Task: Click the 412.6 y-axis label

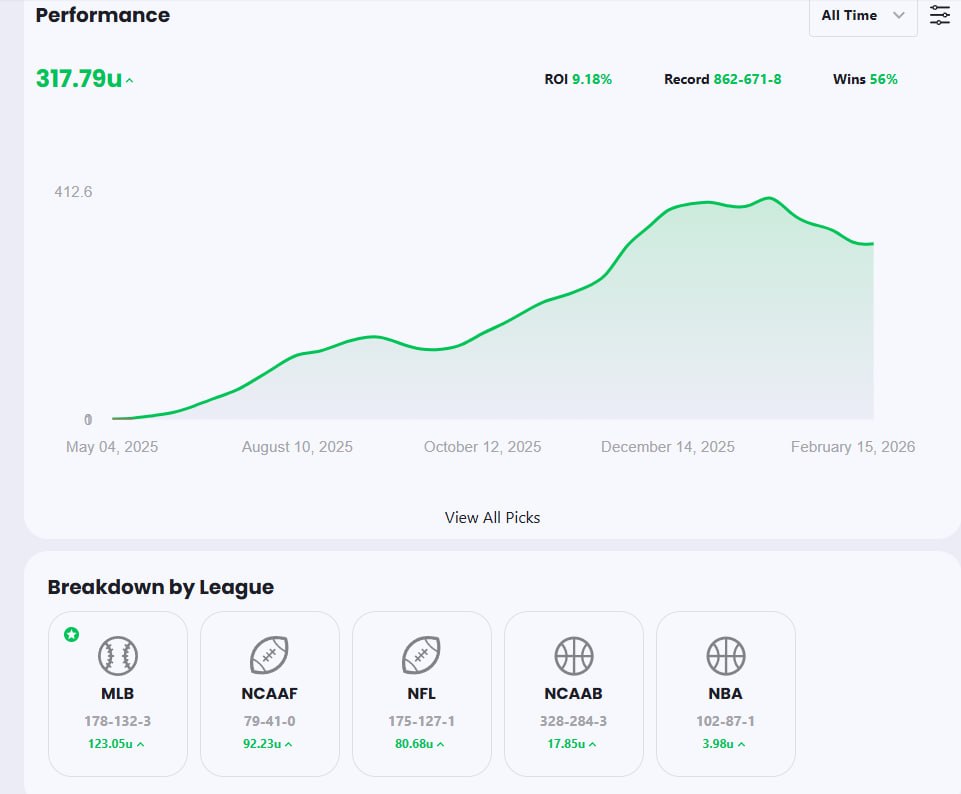Action: (73, 192)
